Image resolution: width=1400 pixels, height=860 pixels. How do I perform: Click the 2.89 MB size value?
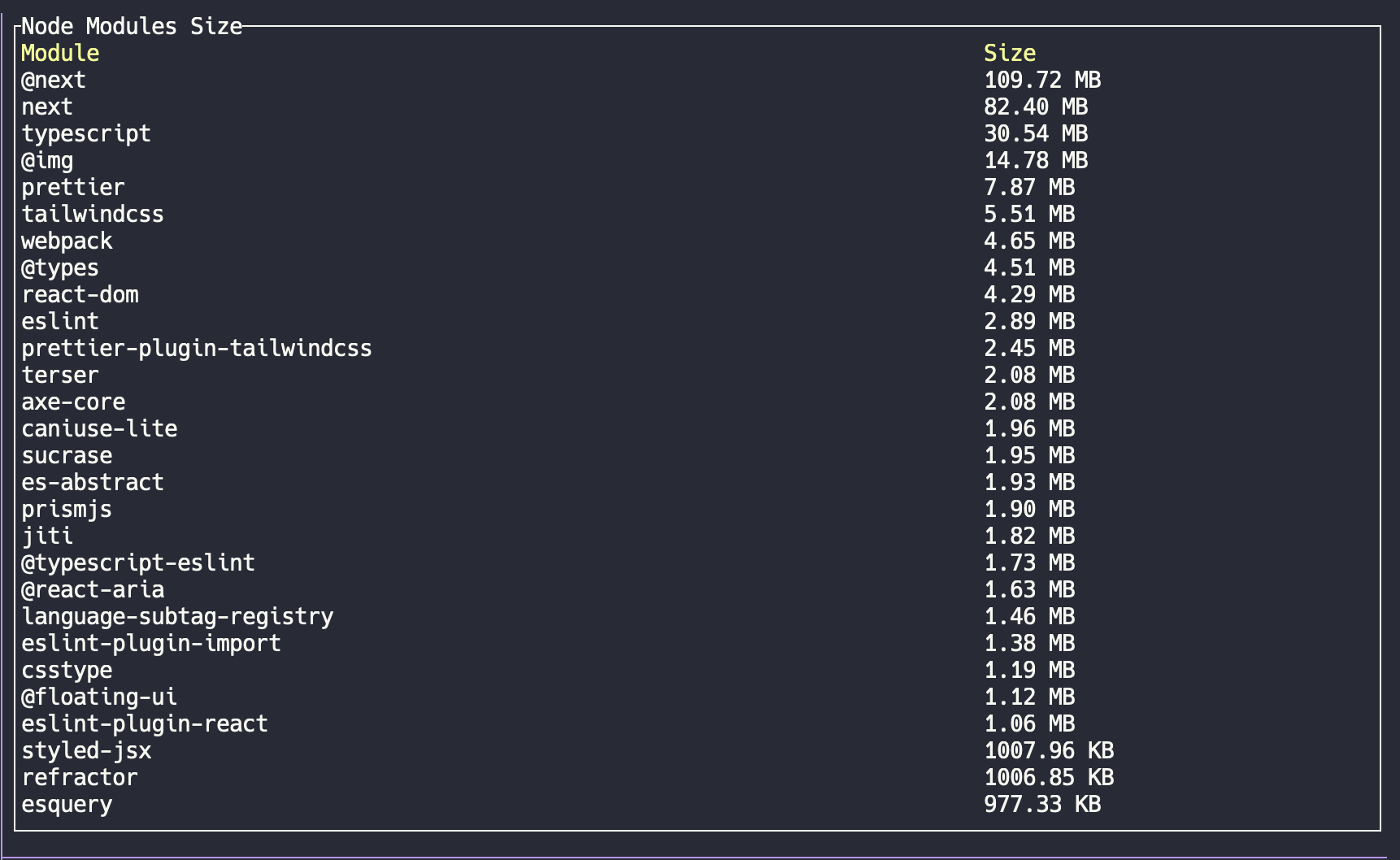point(1029,322)
